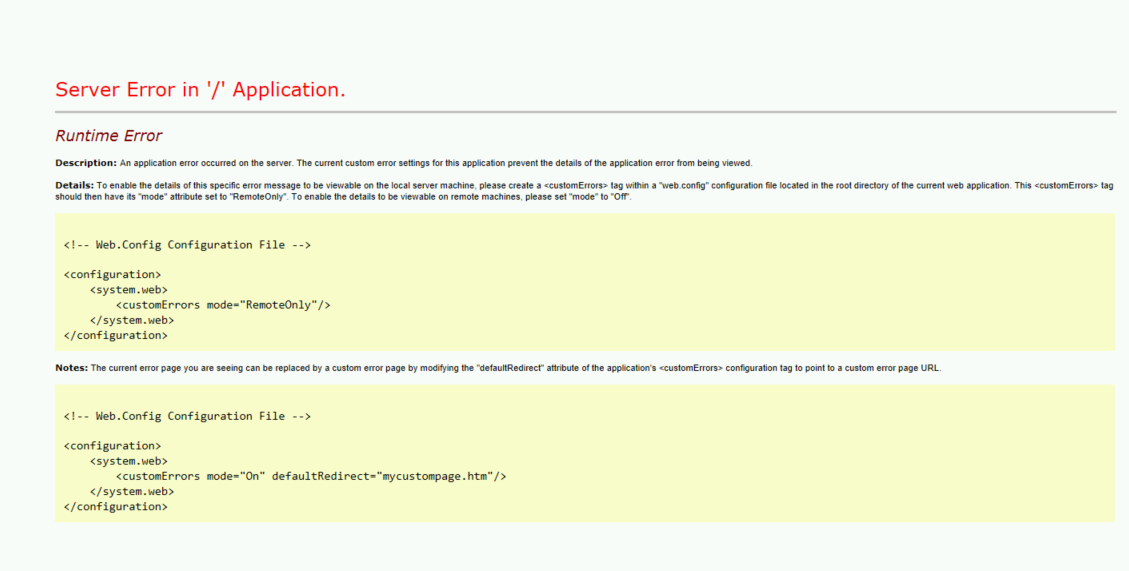Click the 'Runtime Error' subheading
Screen dimensions: 1129x571
(x=109, y=136)
